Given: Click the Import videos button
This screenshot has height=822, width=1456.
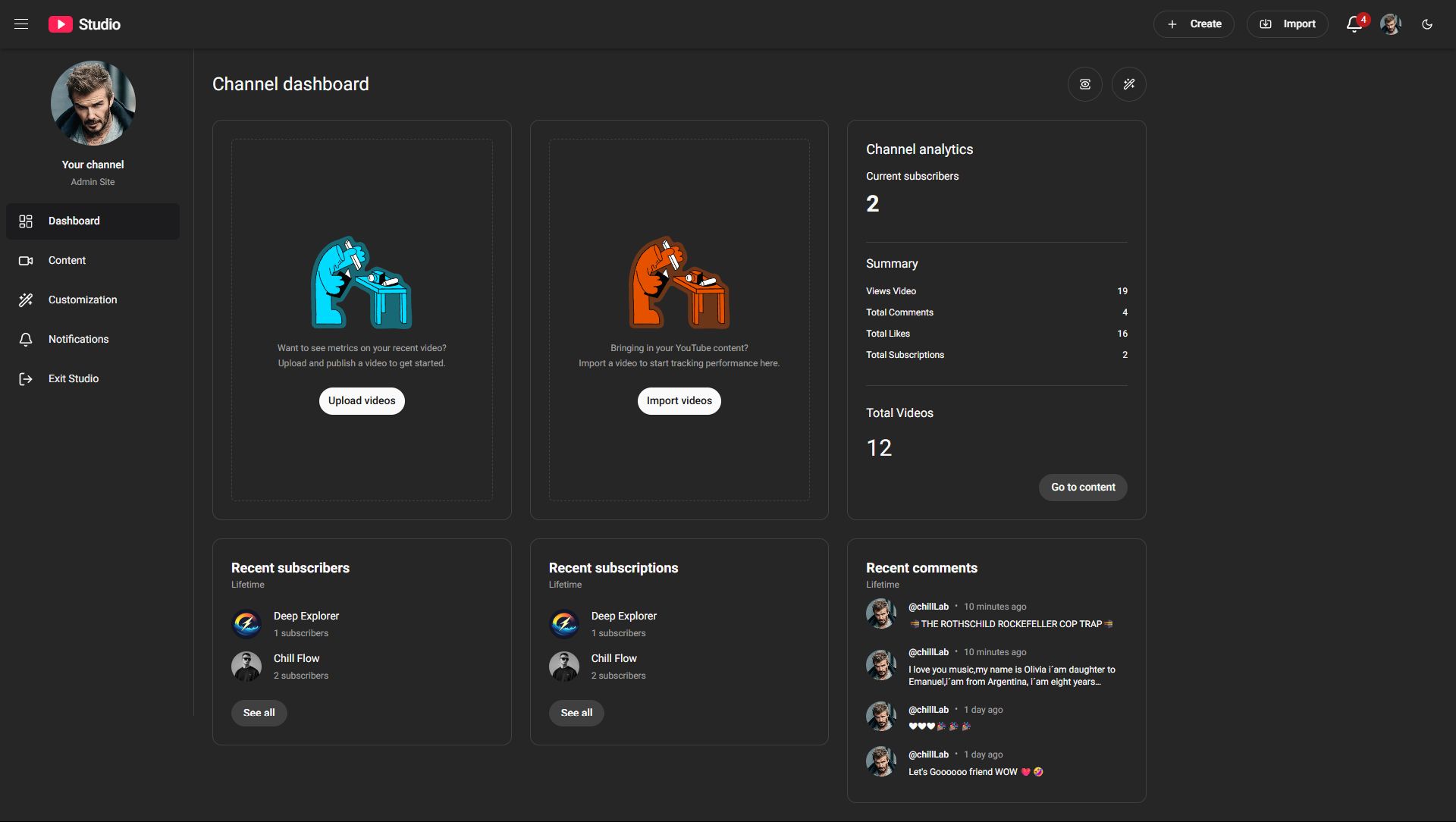Looking at the screenshot, I should [679, 400].
